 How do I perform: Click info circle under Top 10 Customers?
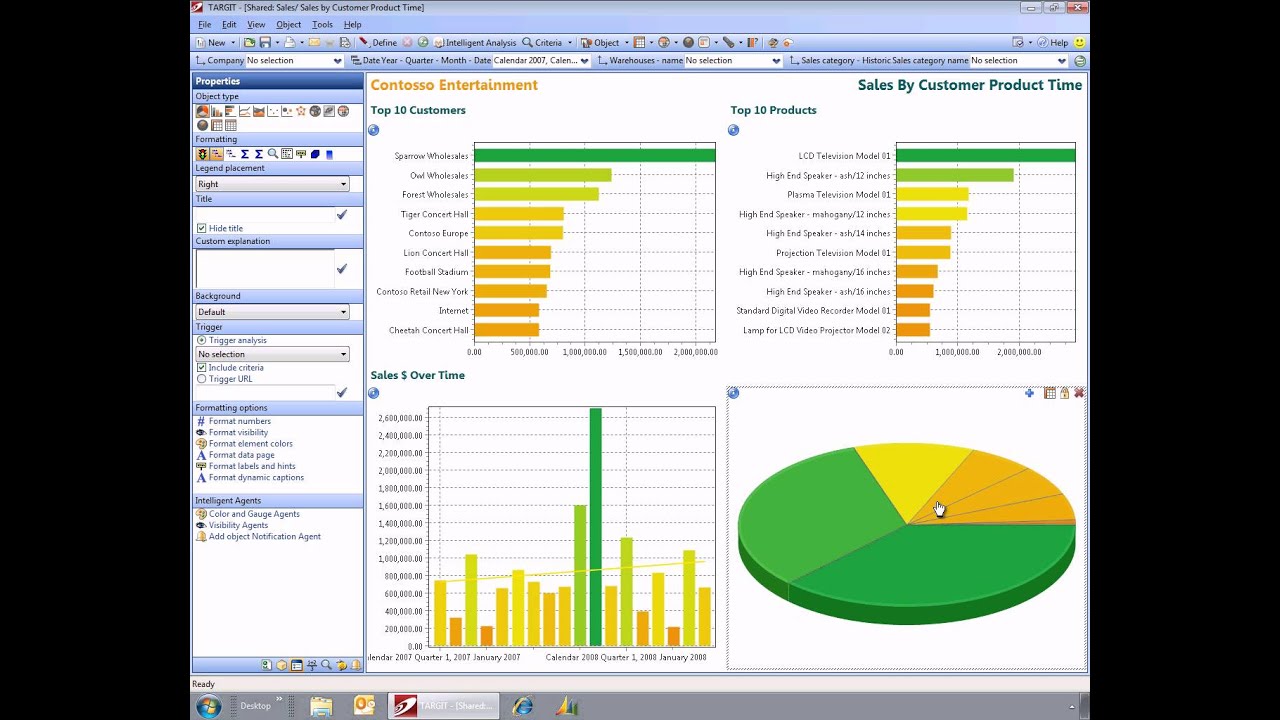tap(374, 130)
